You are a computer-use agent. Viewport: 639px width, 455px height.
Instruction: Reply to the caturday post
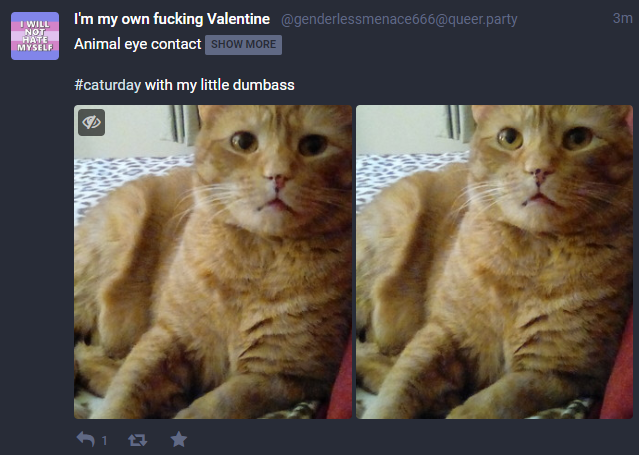[86, 440]
